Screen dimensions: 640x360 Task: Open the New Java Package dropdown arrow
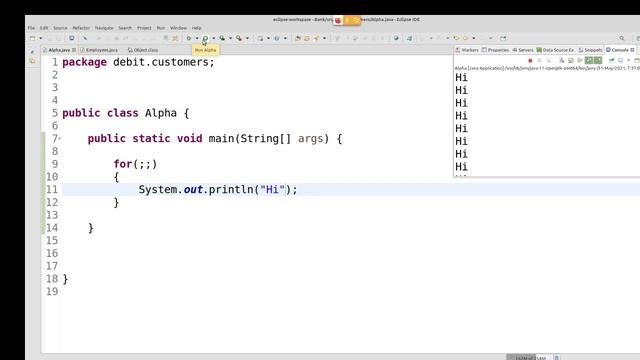[x=268, y=38]
